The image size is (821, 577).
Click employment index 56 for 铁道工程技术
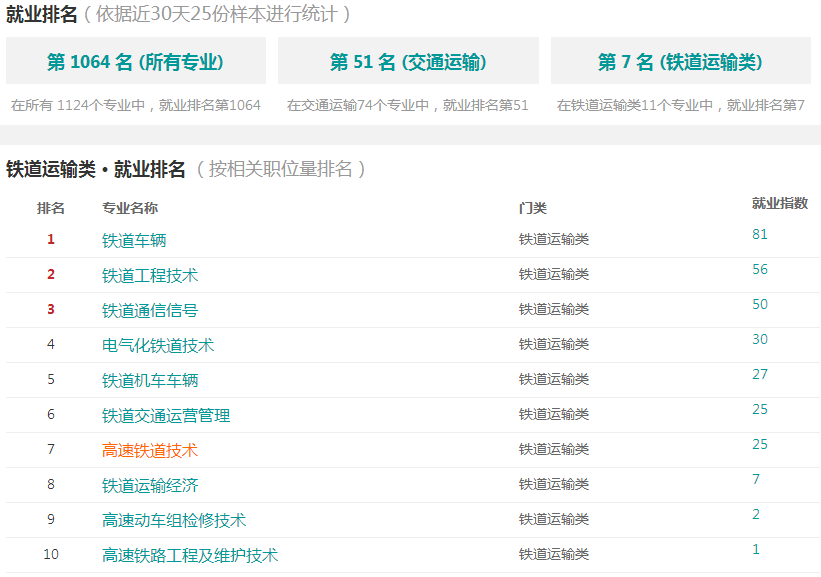(x=760, y=270)
